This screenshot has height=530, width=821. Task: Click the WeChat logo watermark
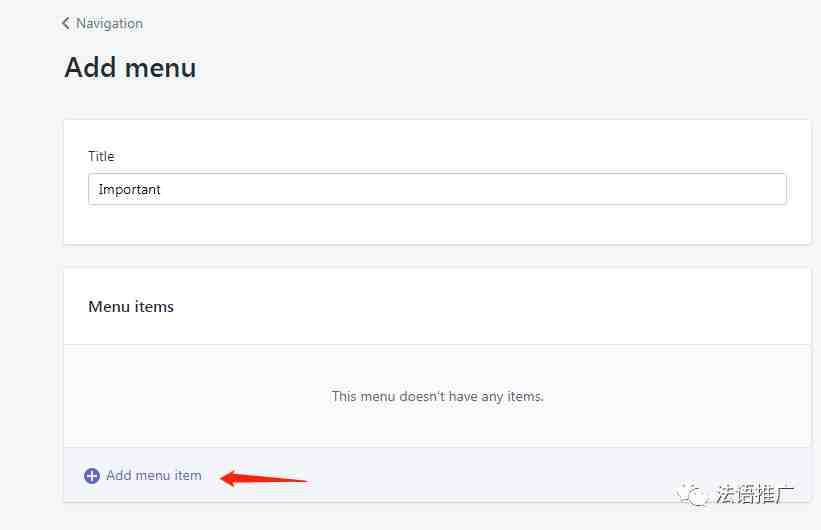click(x=691, y=494)
